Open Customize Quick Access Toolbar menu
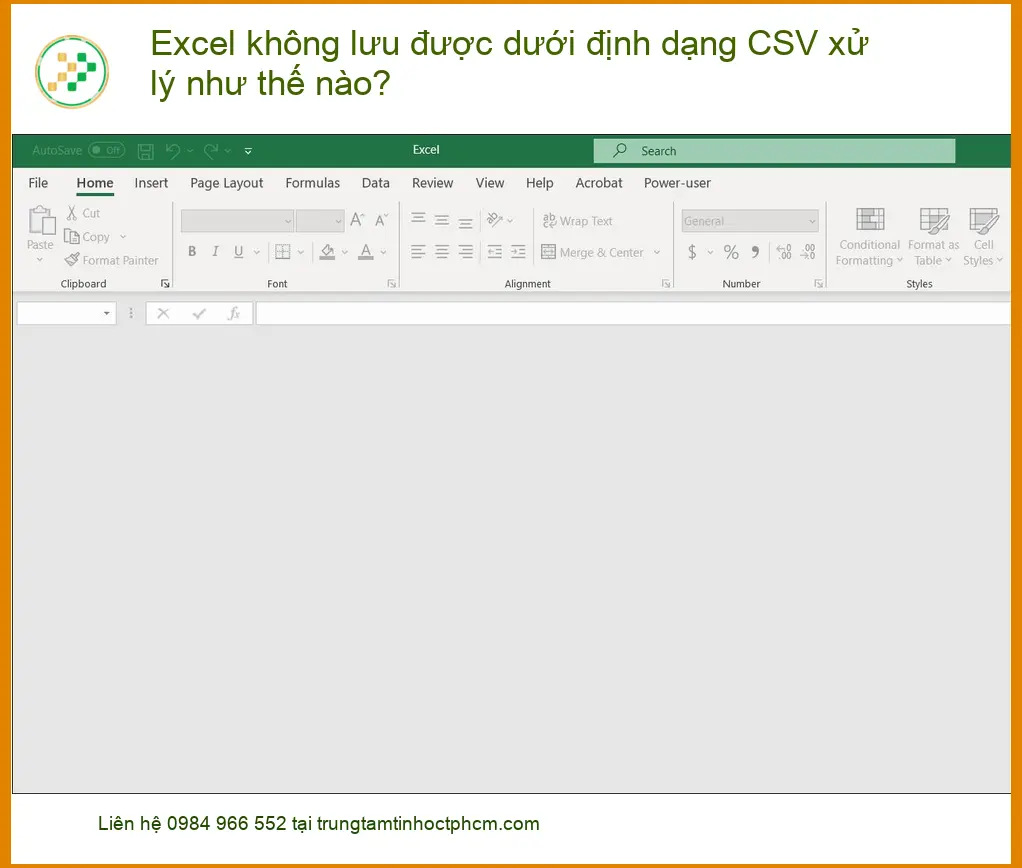The height and width of the screenshot is (868, 1022). click(248, 151)
